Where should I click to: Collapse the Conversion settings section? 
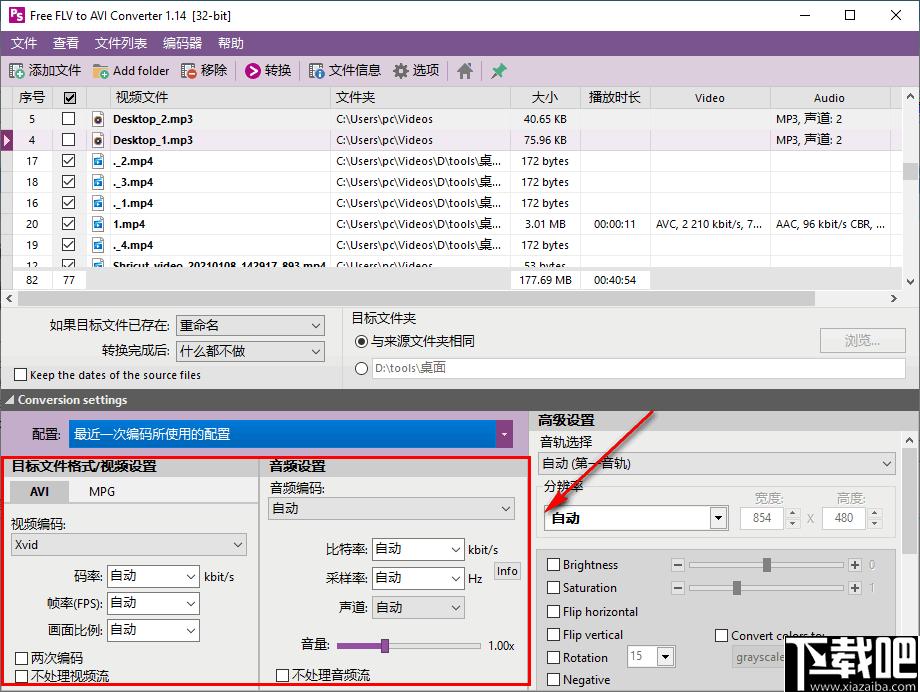click(x=9, y=400)
